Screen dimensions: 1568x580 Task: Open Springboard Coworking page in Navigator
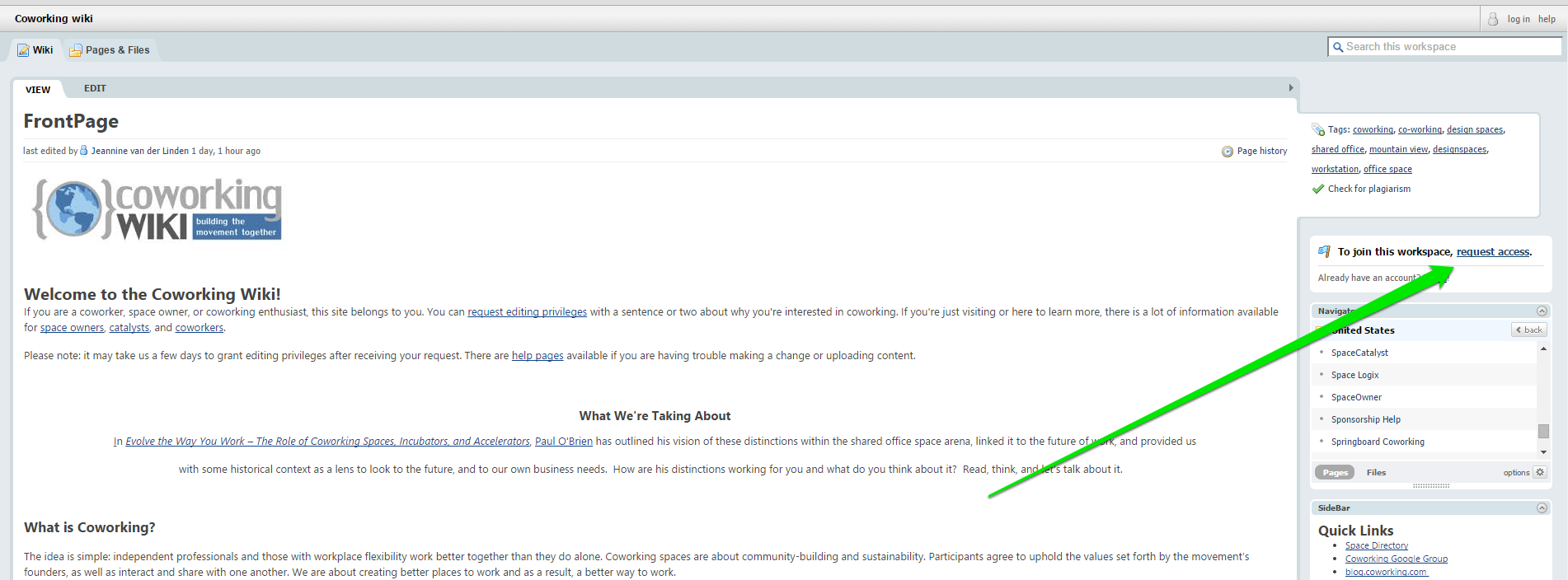[1378, 442]
